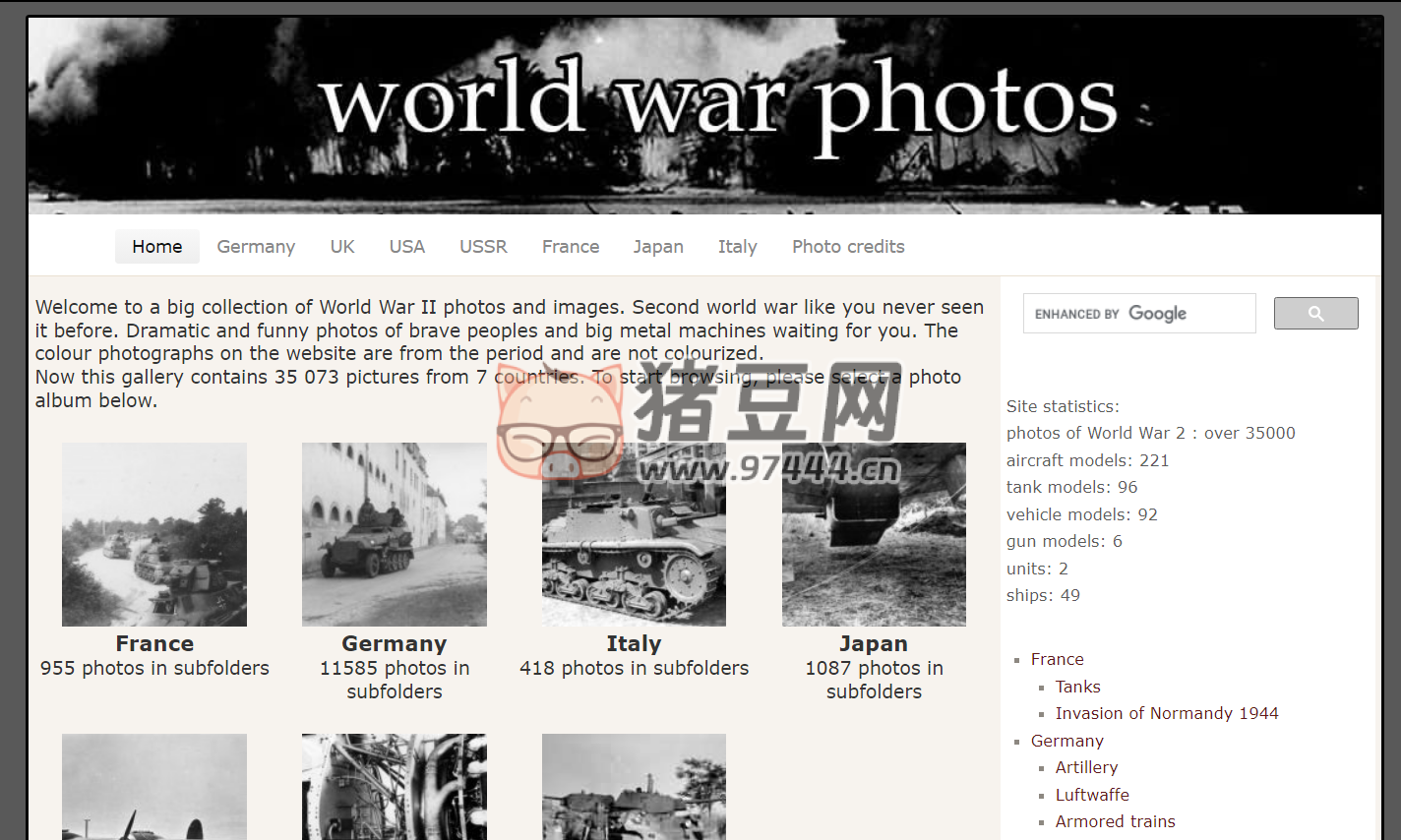Image resolution: width=1401 pixels, height=840 pixels.
Task: Open the Tanks link under France
Action: point(1077,687)
